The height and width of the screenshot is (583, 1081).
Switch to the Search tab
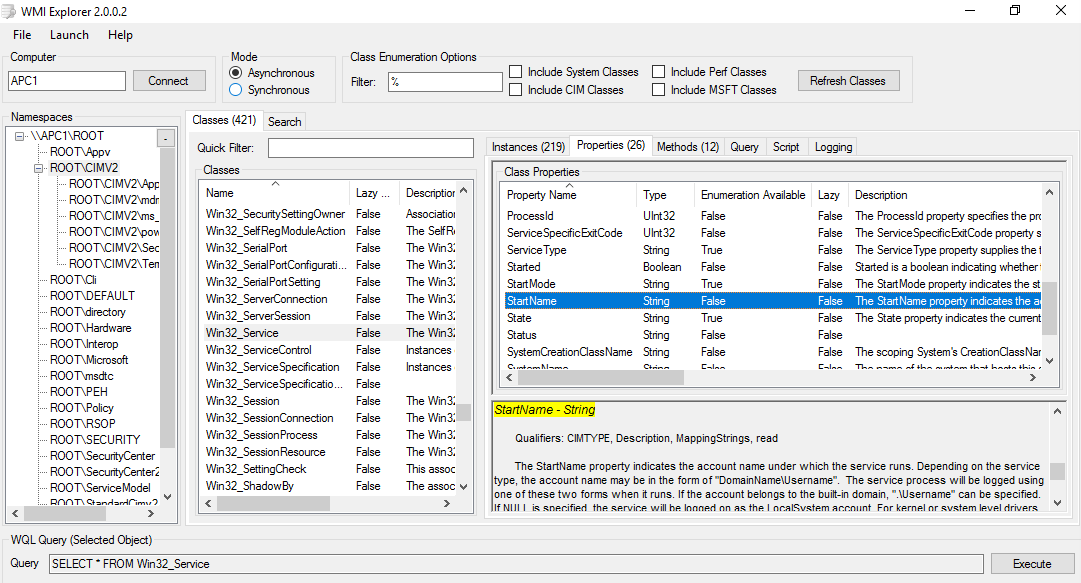pos(285,122)
